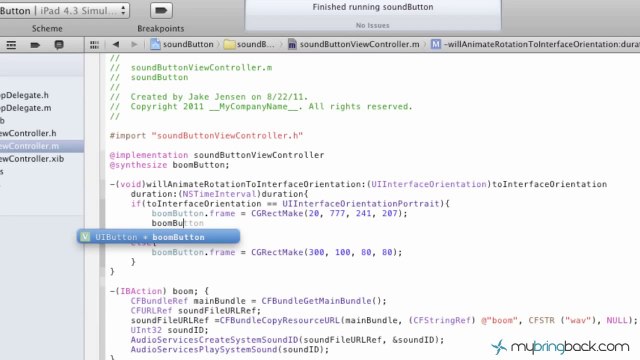Go back with the left arrow in jump bar
The height and width of the screenshot is (360, 640).
[x=116, y=44]
